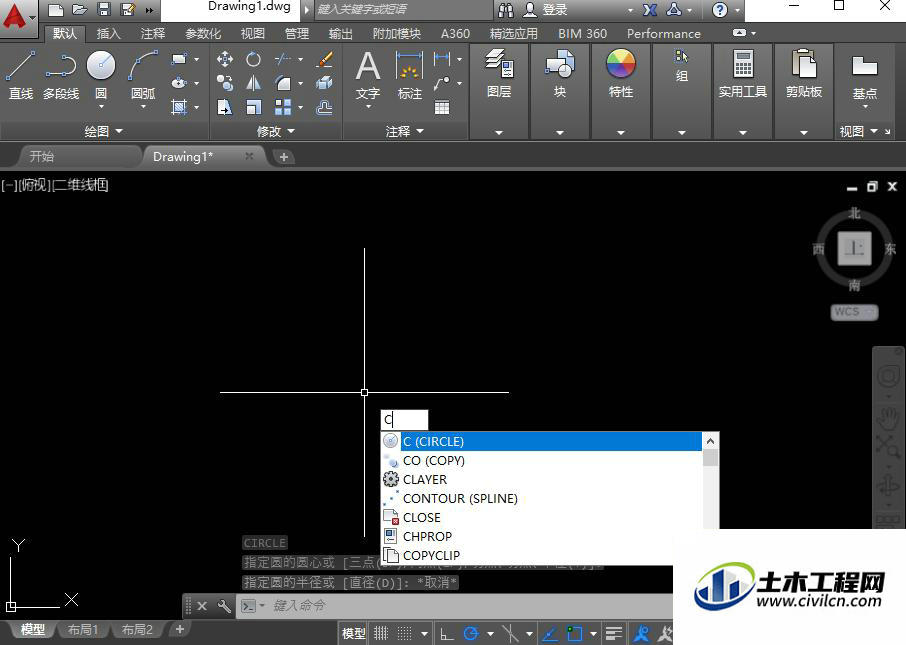Screen dimensions: 906x645
Task: Expand the Annotation (注释) panel
Action: pyautogui.click(x=404, y=131)
